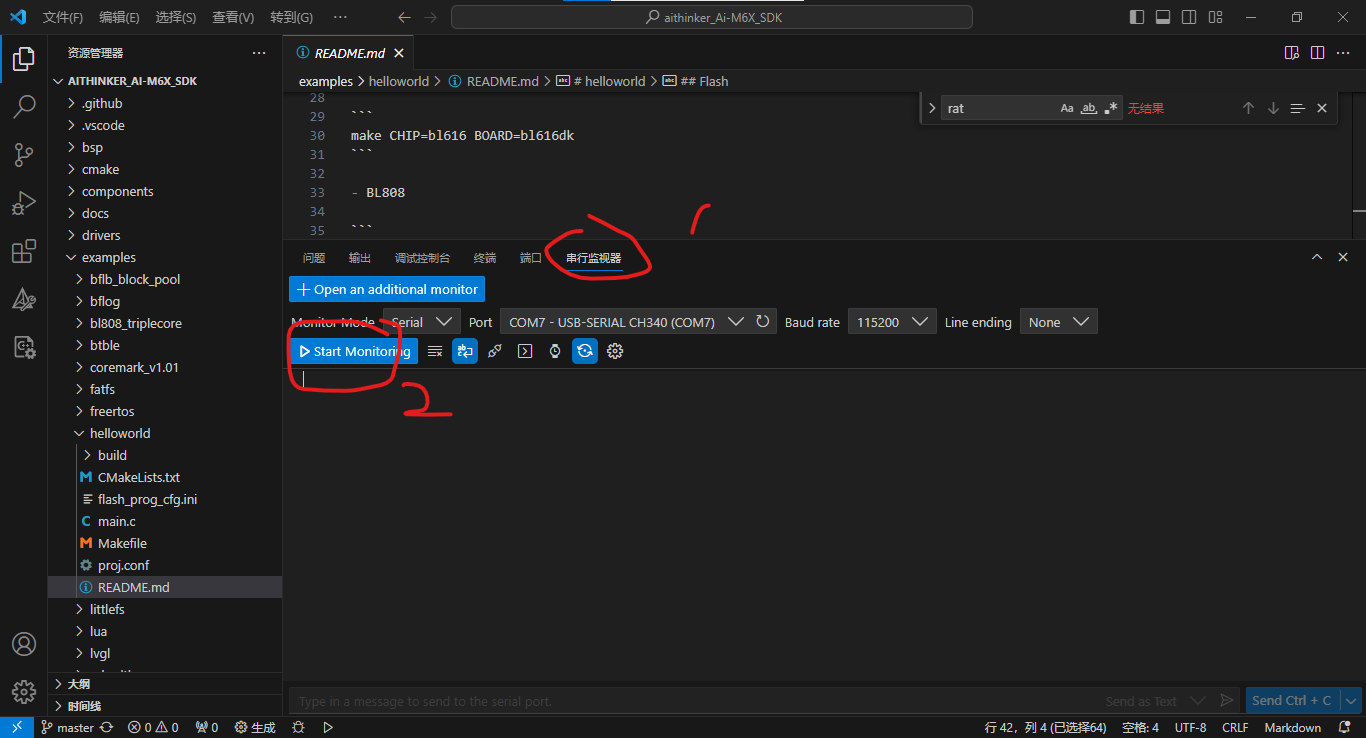Toggle replace chevron in find widget
This screenshot has width=1366, height=738.
932,108
